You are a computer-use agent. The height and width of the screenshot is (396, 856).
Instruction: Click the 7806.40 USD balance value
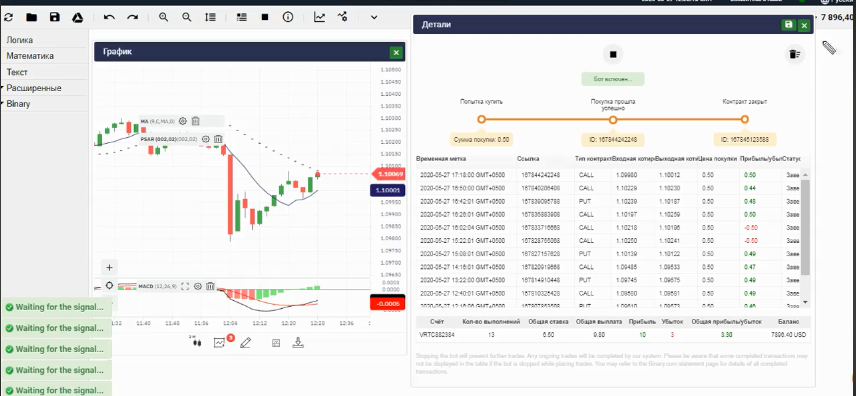point(788,335)
